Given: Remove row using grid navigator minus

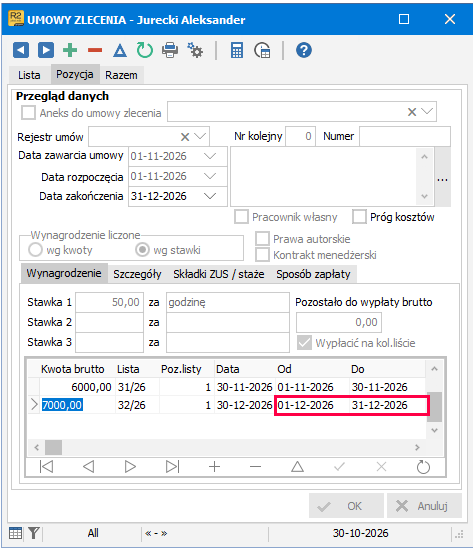Looking at the screenshot, I should [255, 467].
